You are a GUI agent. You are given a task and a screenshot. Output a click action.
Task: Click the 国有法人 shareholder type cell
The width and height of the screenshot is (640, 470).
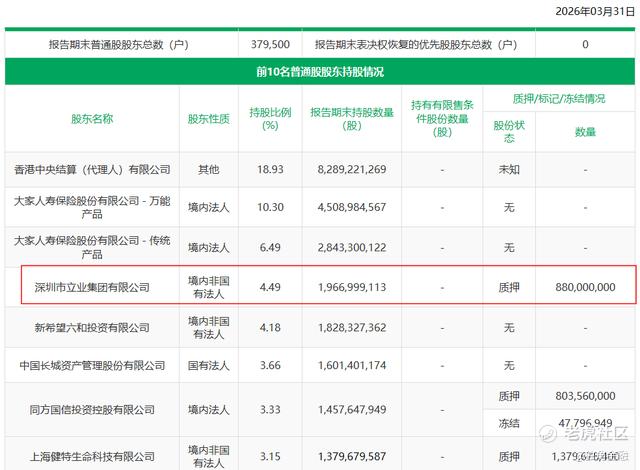click(x=209, y=365)
